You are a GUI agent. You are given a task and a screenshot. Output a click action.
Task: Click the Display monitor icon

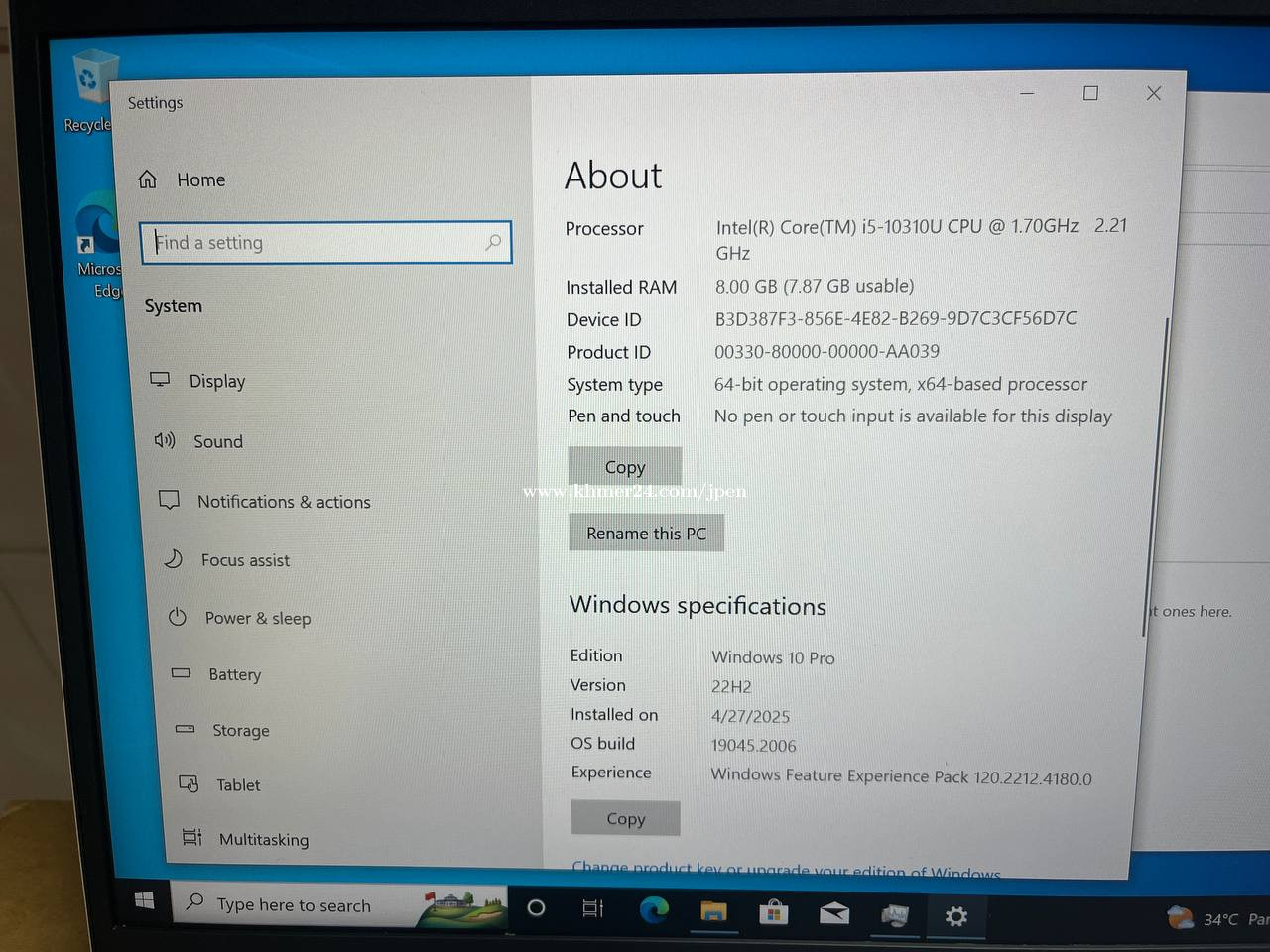[160, 380]
